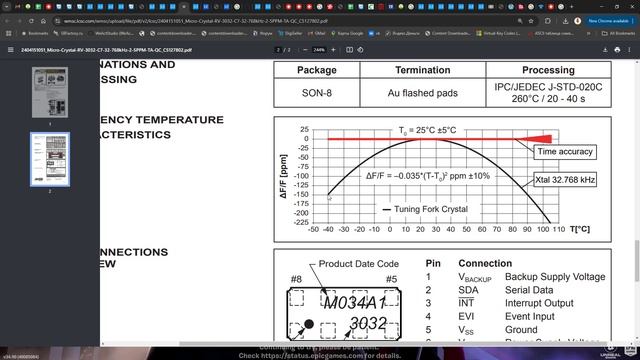Click the M034A1 chip marking
Image resolution: width=640 pixels, height=360 pixels.
(x=355, y=303)
